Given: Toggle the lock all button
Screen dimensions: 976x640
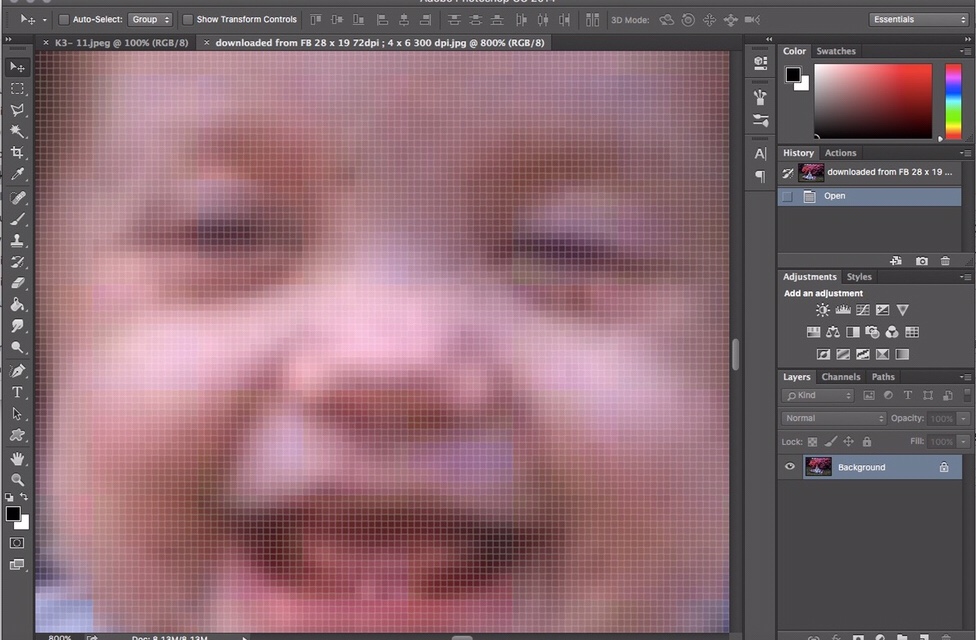Looking at the screenshot, I should [x=866, y=442].
